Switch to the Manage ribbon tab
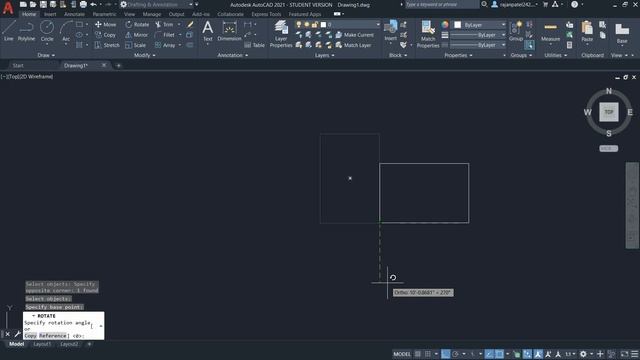Image resolution: width=640 pixels, height=360 pixels. [152, 14]
